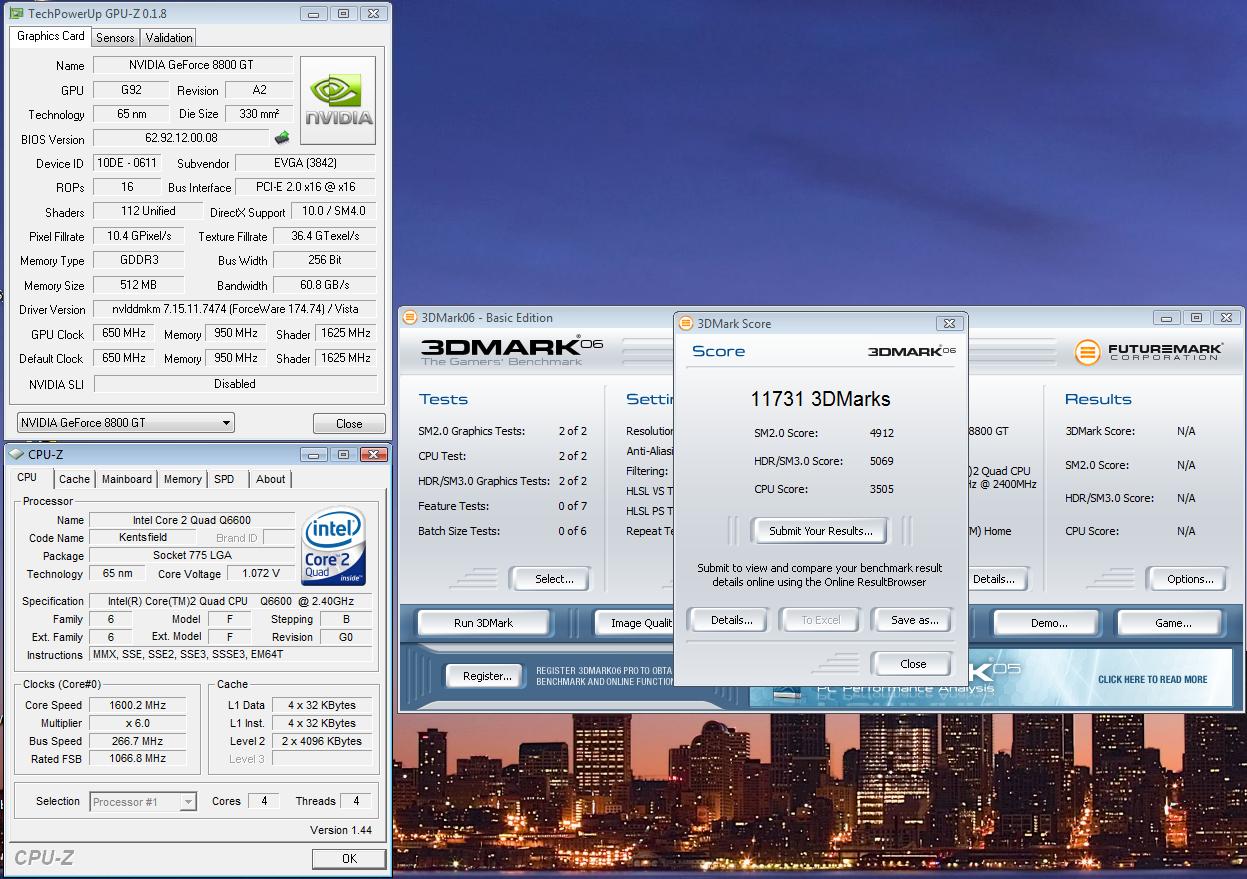The image size is (1247, 879).
Task: Click the GPU Name field NVIDIA GeForce 8800 GT
Action: (x=192, y=65)
